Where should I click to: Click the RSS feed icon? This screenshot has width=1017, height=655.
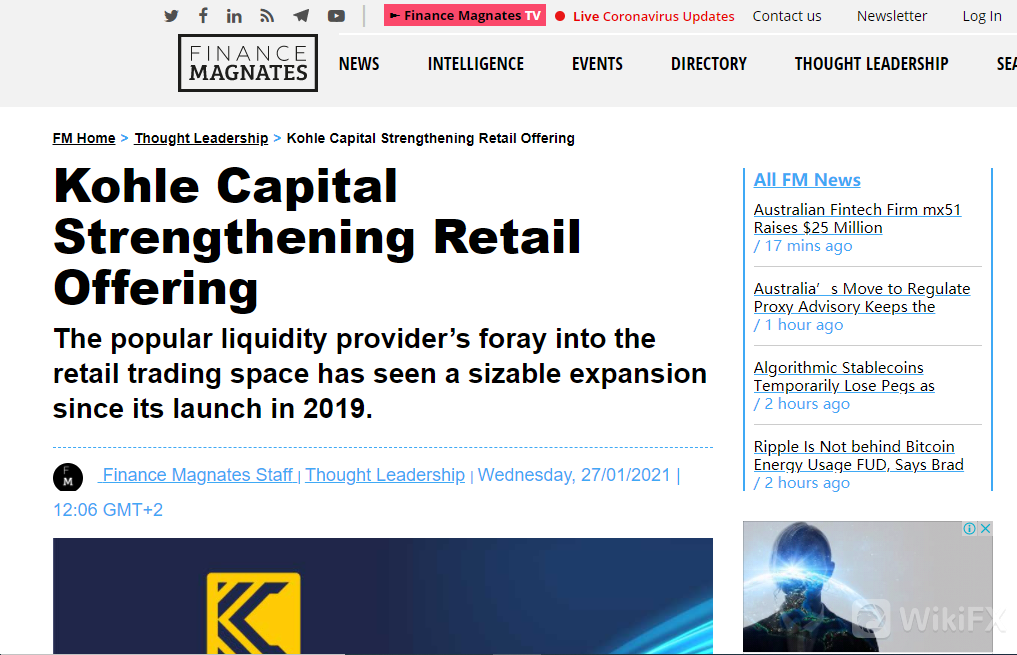[267, 16]
